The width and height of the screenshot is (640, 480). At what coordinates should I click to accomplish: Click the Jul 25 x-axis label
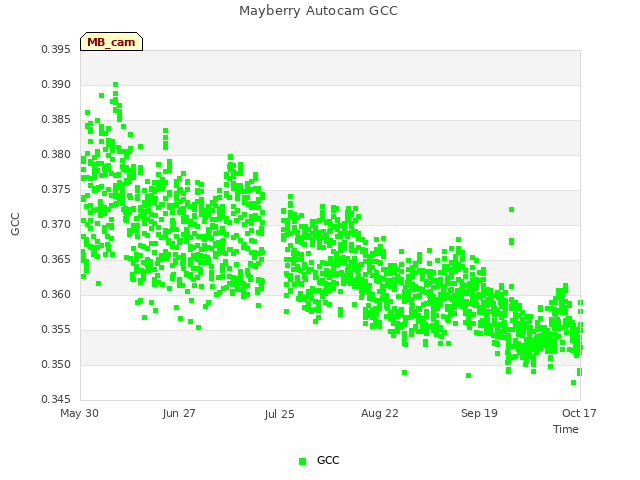point(279,414)
